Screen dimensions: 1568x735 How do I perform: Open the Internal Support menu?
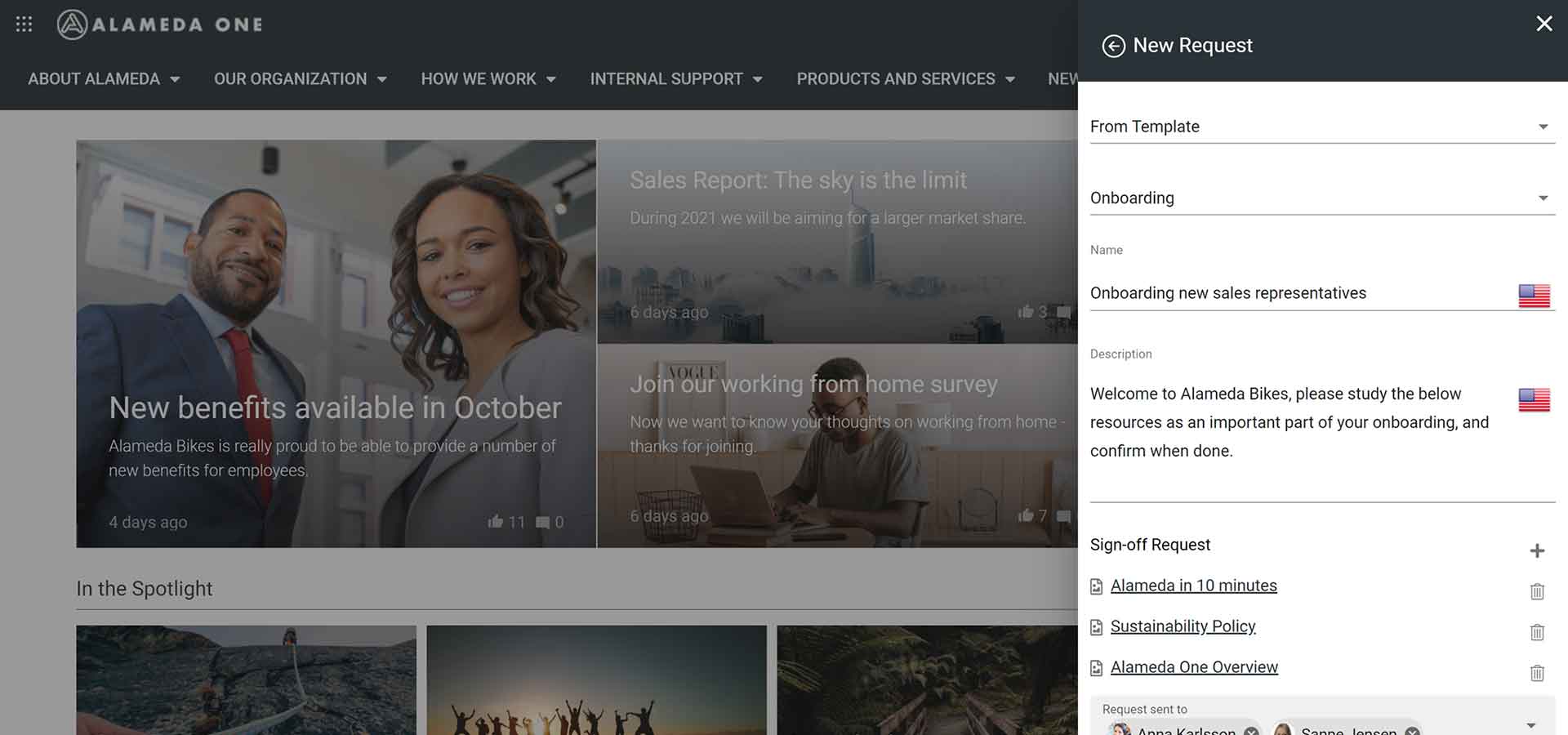pos(676,79)
